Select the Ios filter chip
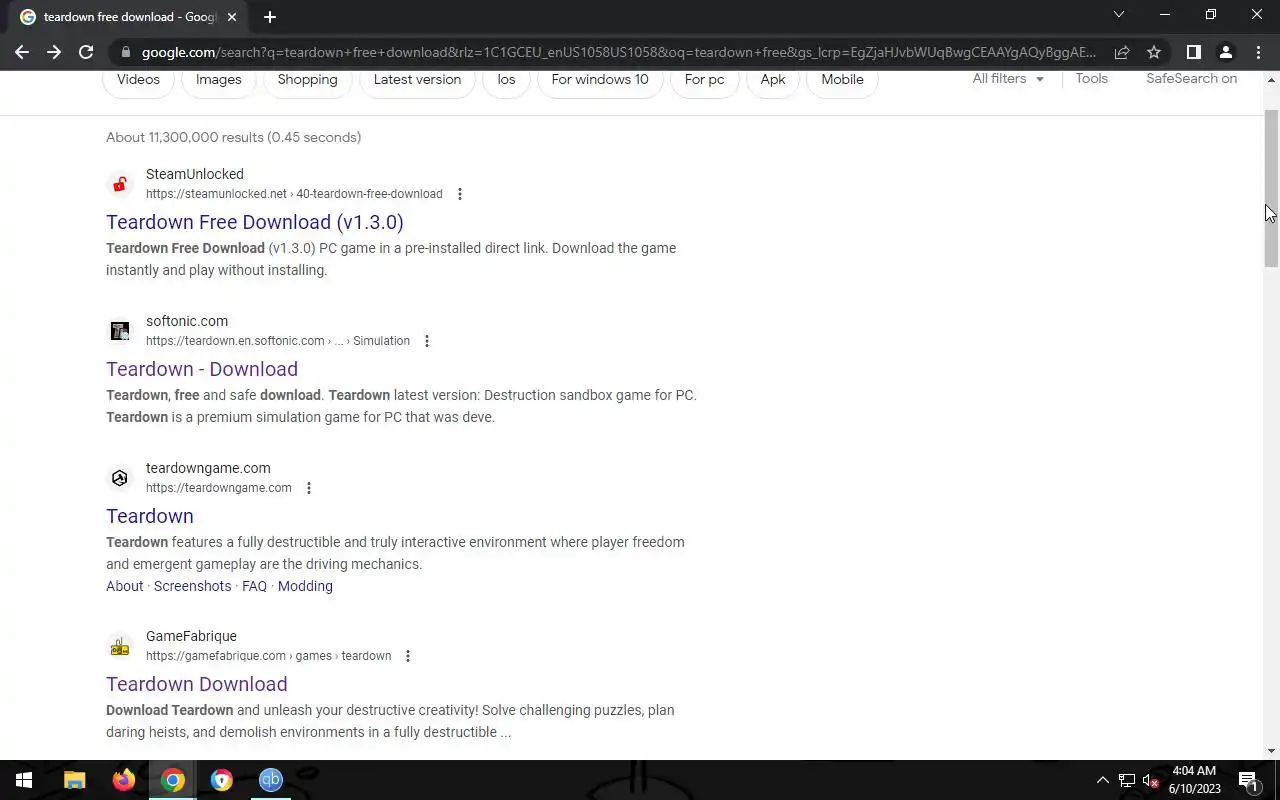1280x800 pixels. 507,80
